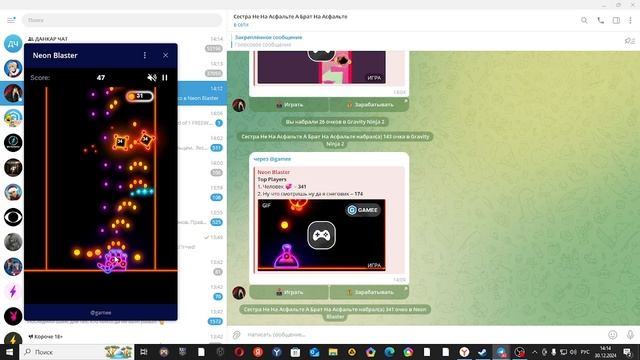Viewport: 640px width, 360px height.
Task: Open the Neon Blaster title link in message
Action: (x=273, y=172)
